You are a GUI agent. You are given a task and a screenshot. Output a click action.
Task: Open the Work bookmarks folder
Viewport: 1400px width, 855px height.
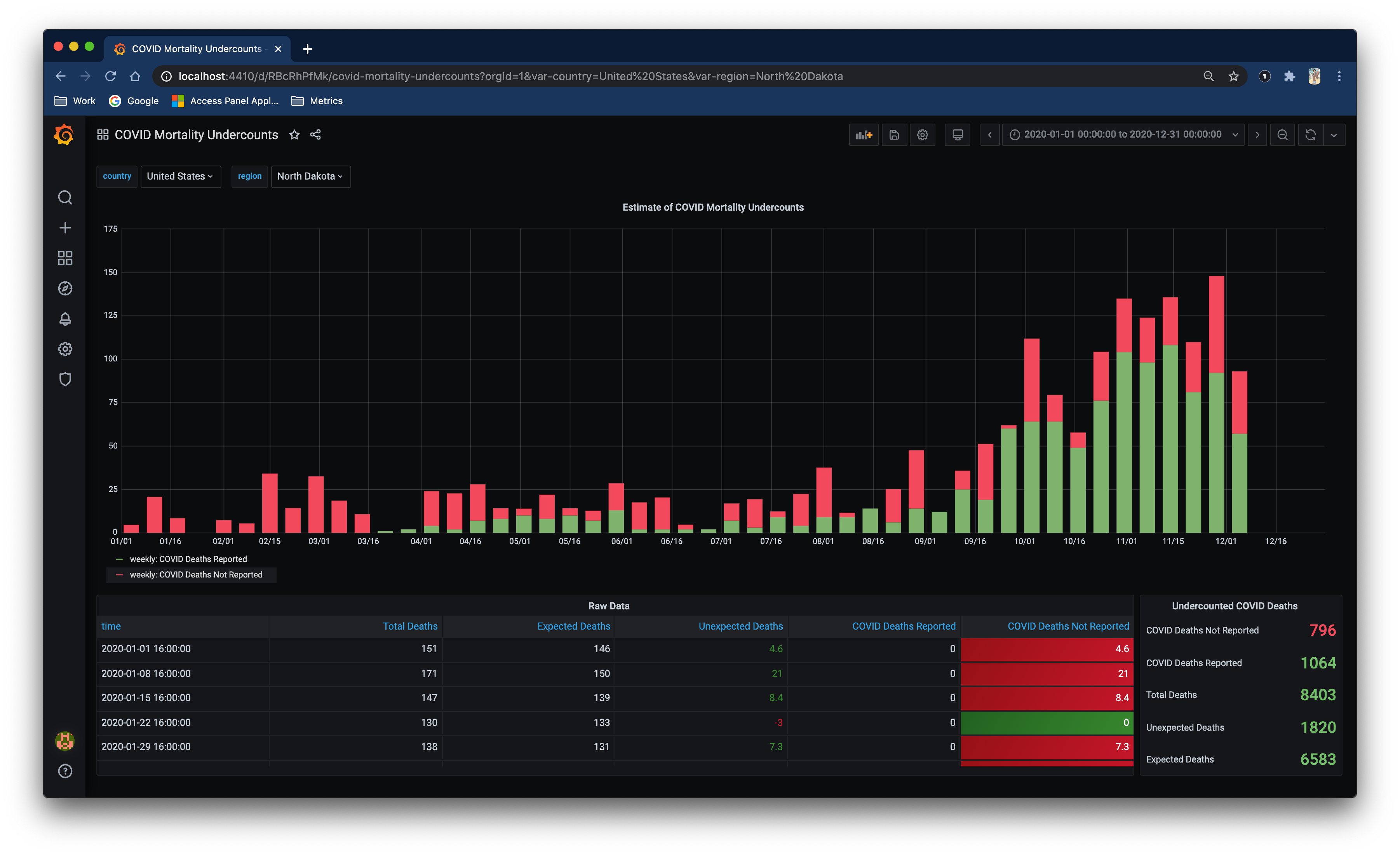(x=75, y=101)
